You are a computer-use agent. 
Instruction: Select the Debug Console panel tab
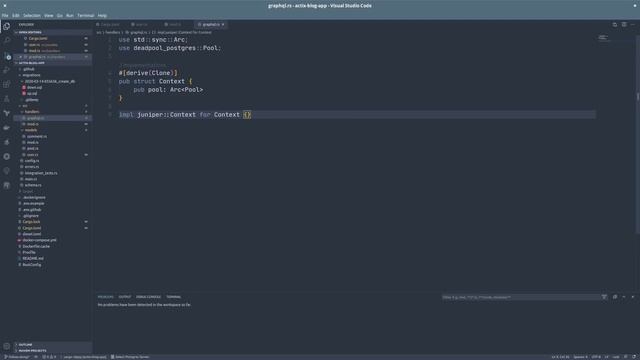(x=149, y=297)
